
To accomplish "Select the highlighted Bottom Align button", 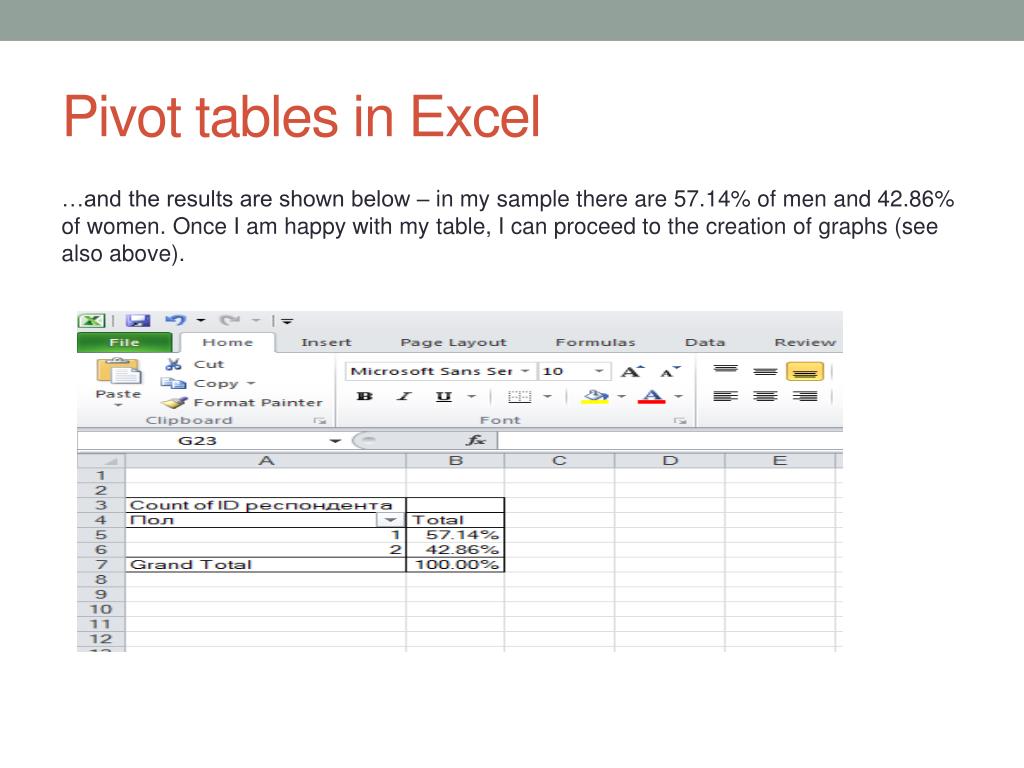I will (805, 372).
